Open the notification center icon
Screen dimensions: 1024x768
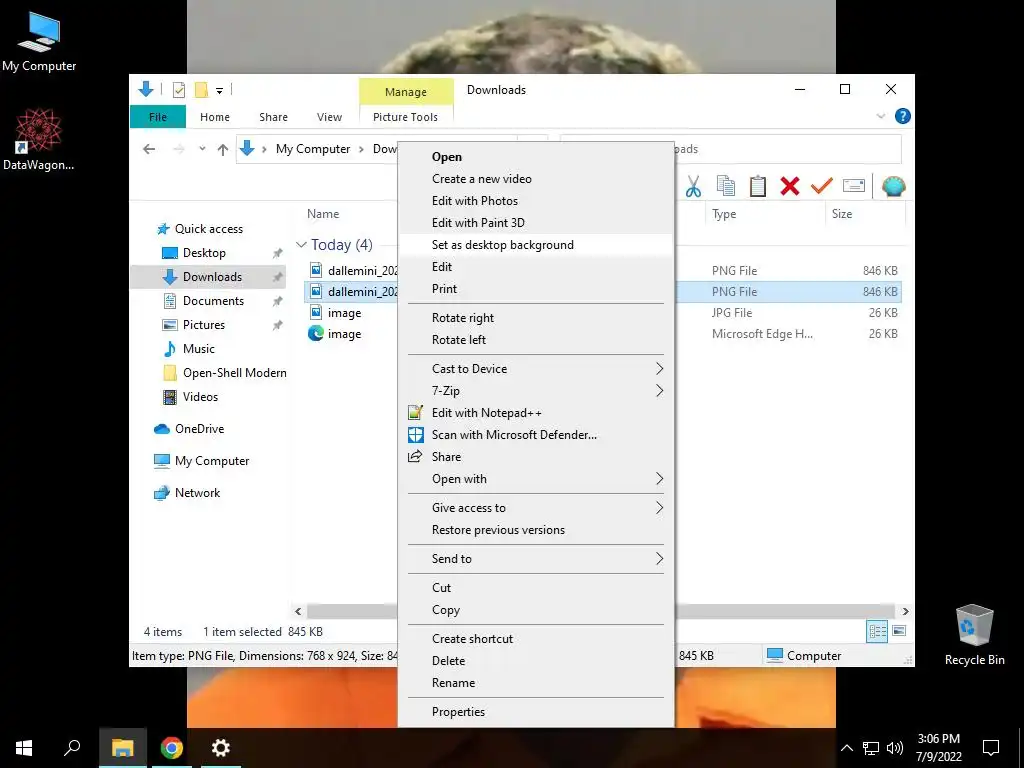tap(991, 748)
